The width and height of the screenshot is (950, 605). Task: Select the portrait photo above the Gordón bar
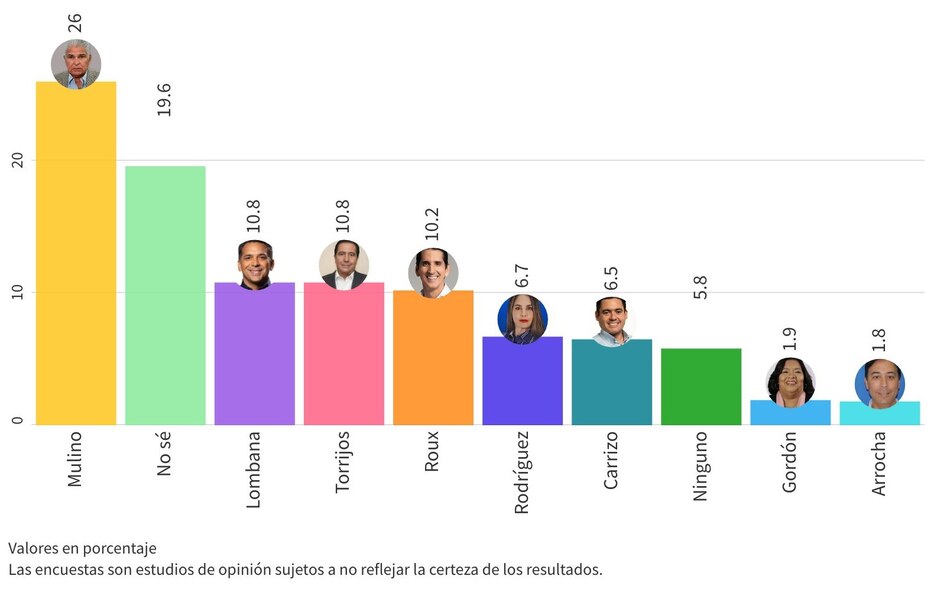coord(790,383)
